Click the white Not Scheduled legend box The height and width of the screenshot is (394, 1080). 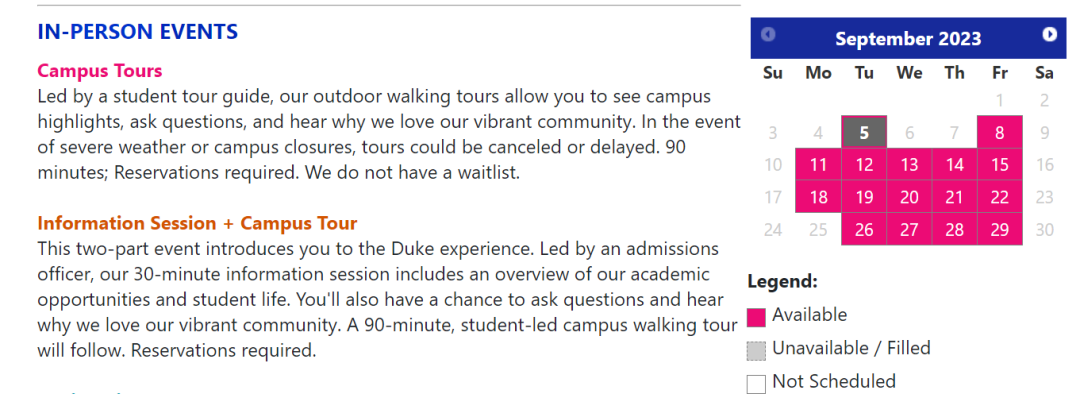point(756,384)
